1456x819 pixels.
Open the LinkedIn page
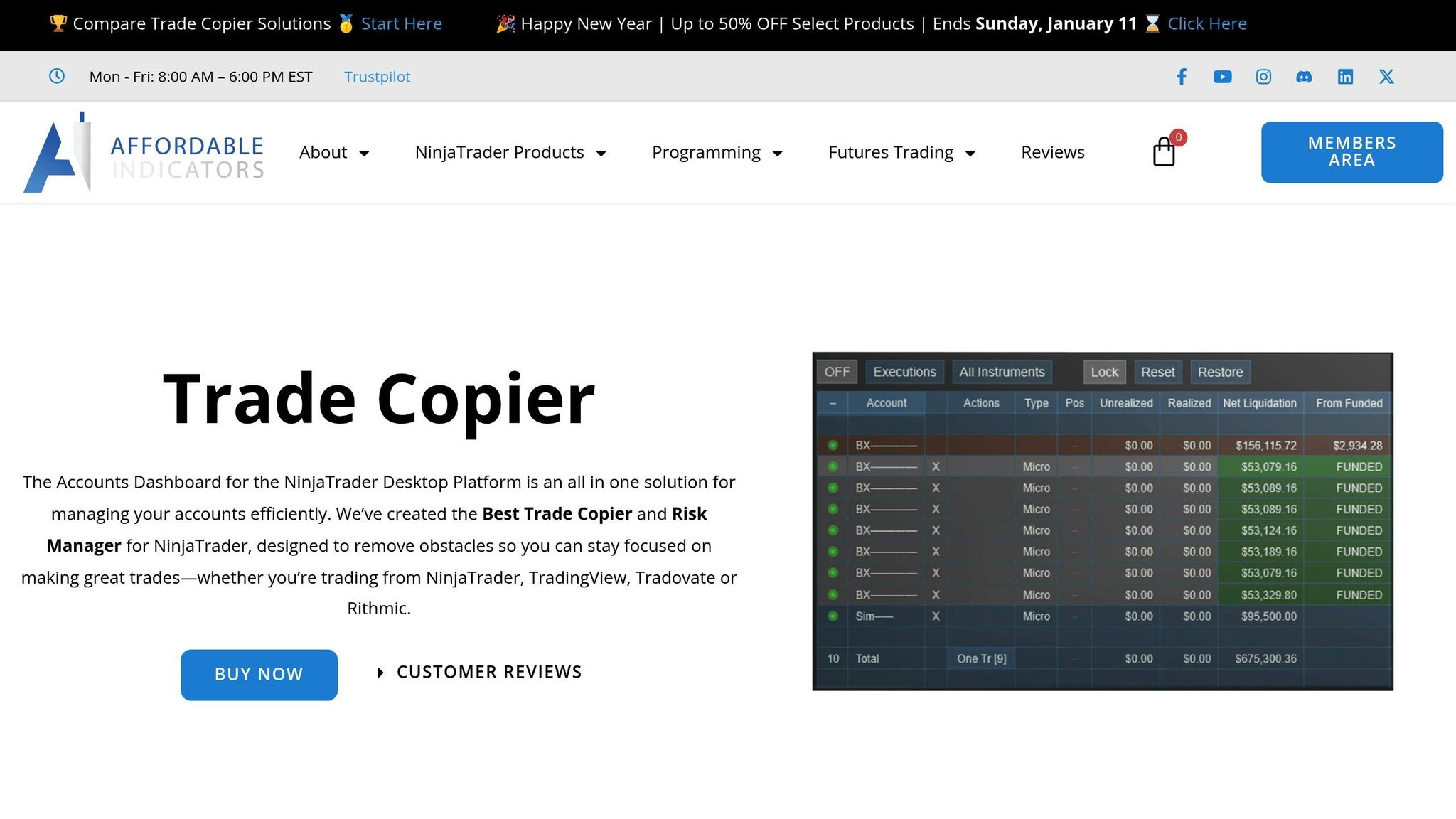click(x=1345, y=76)
